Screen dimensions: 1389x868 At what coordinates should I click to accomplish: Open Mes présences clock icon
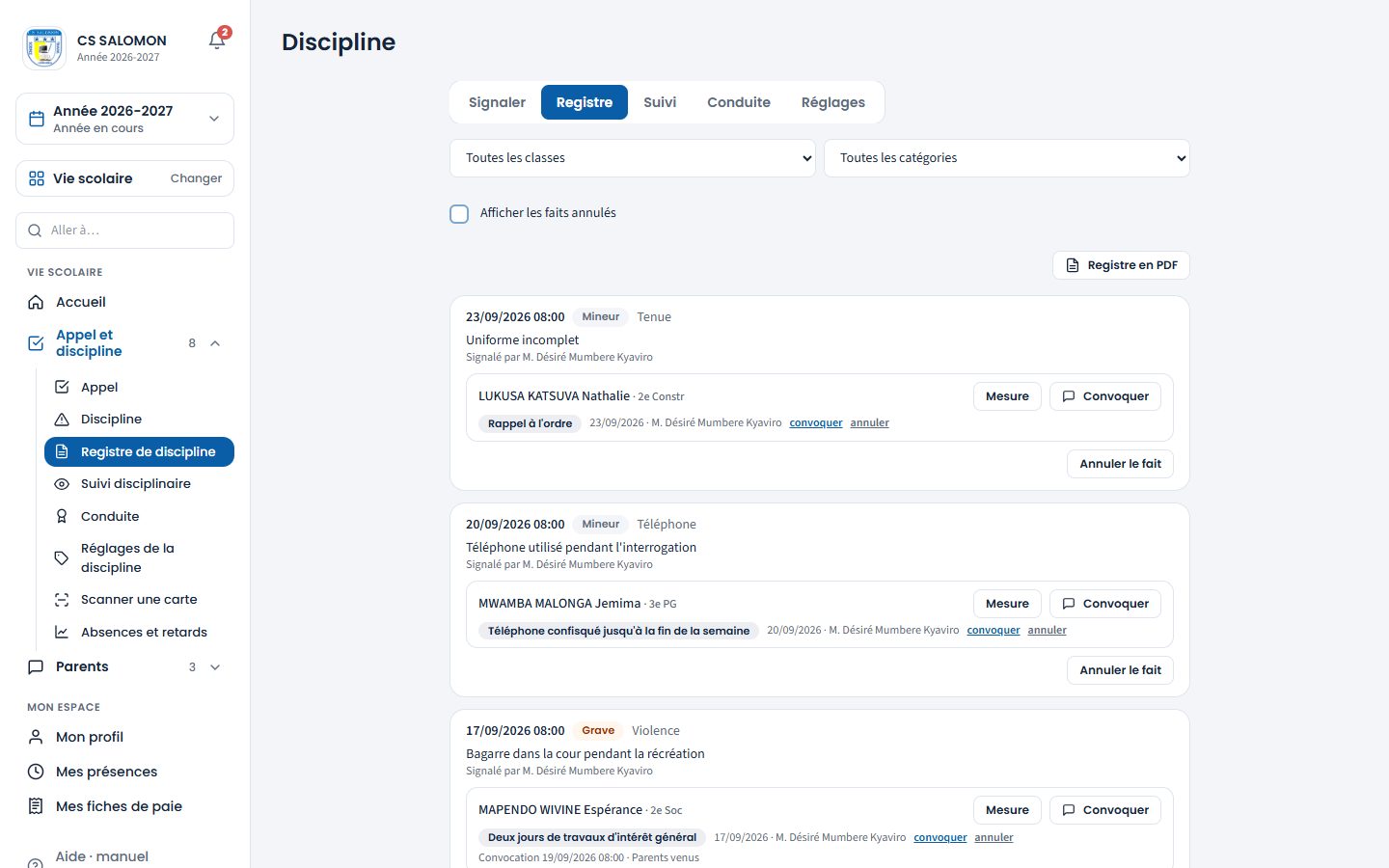[x=36, y=772]
